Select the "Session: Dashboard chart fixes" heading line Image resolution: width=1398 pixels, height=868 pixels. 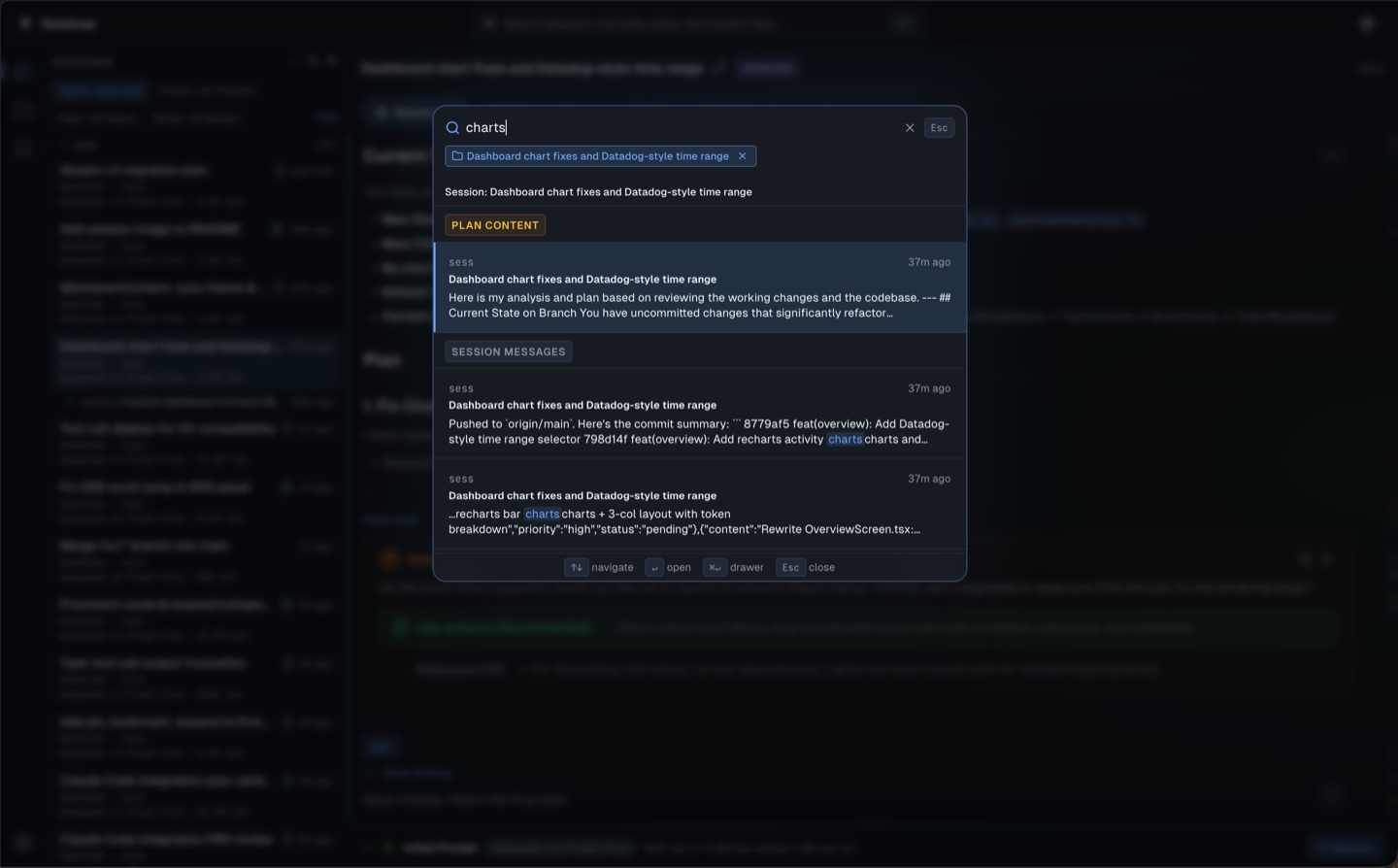[598, 192]
